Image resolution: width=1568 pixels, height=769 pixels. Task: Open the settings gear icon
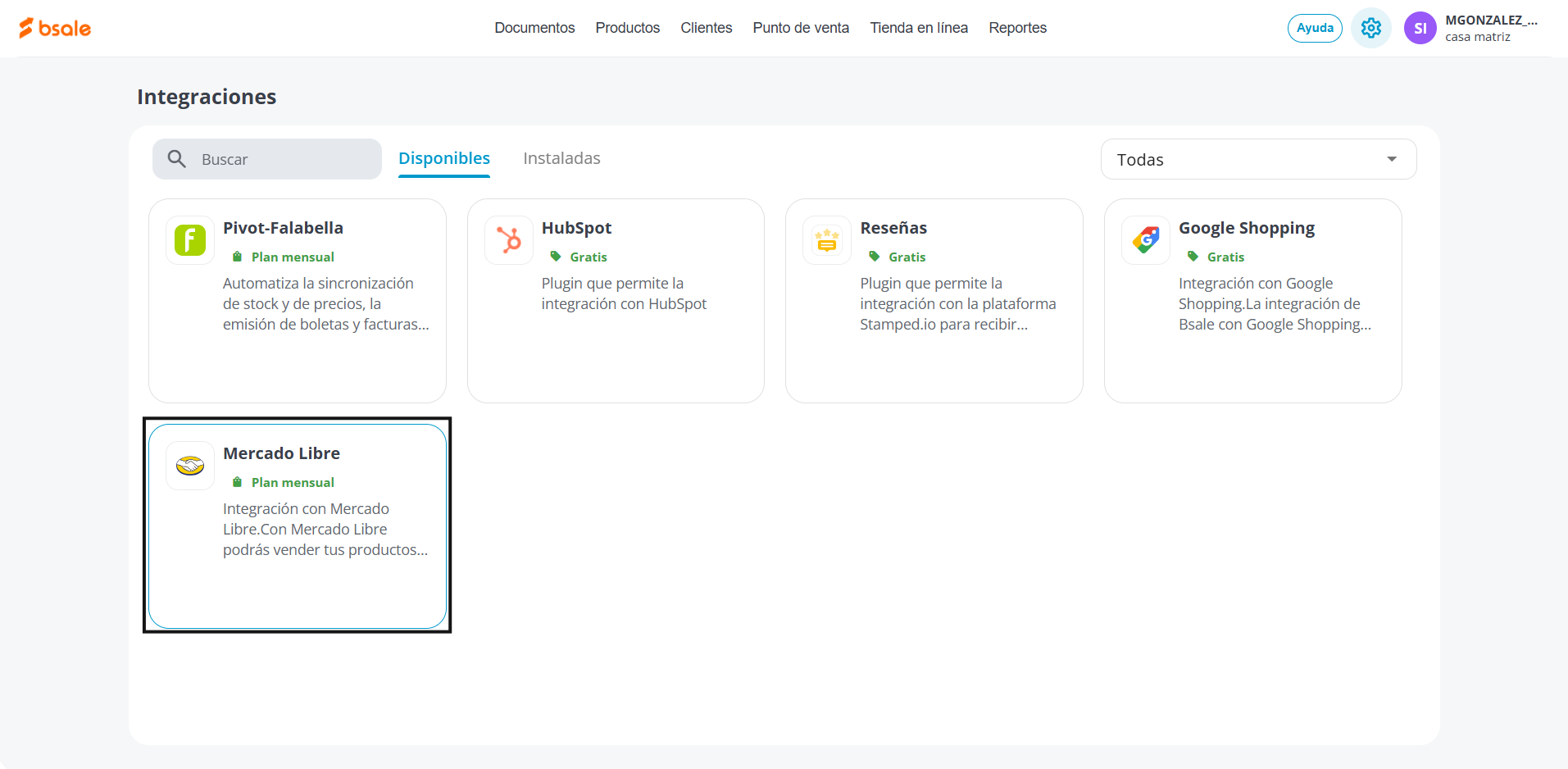[1371, 28]
